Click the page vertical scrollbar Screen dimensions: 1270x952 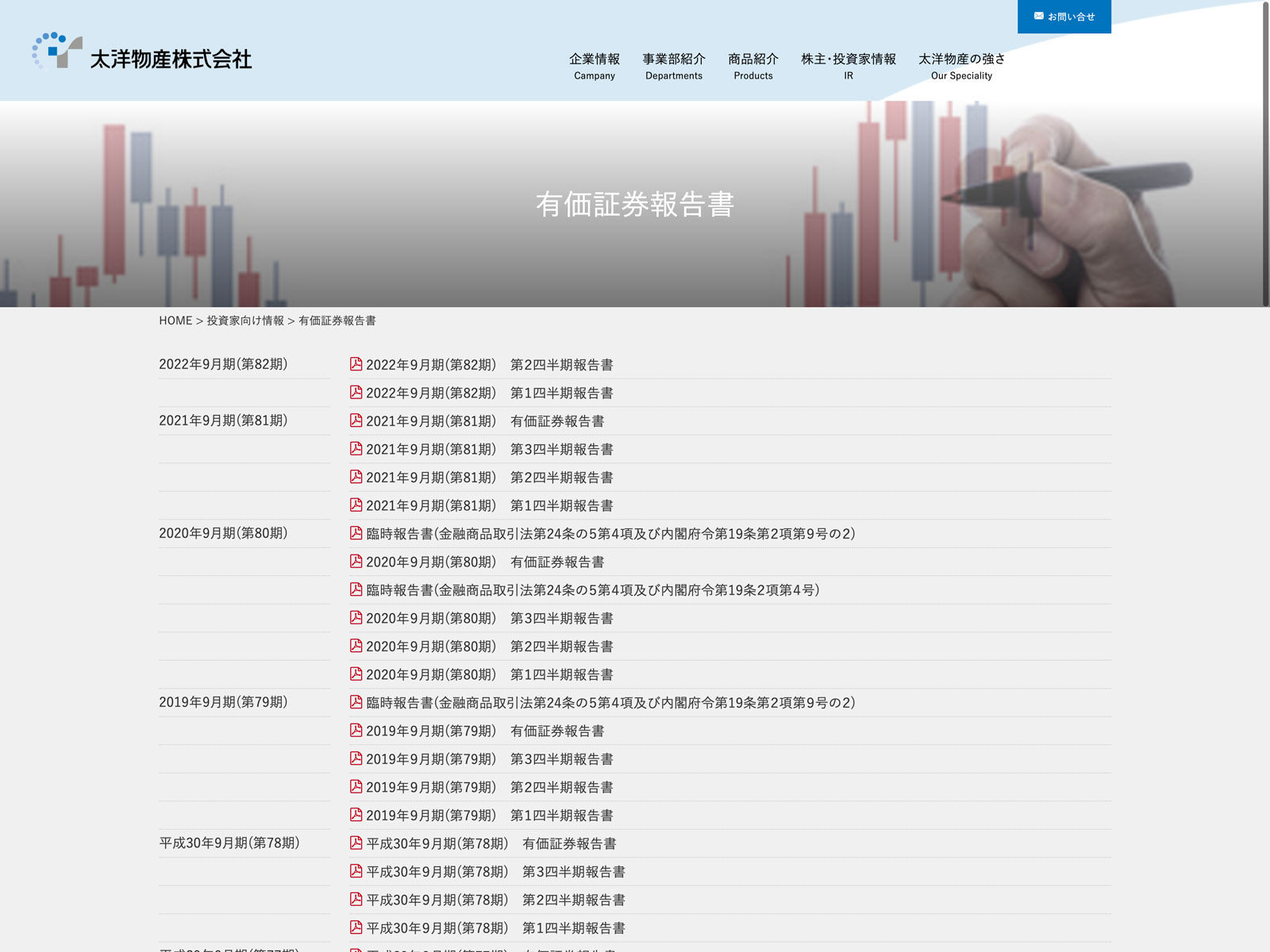pyautogui.click(x=1265, y=155)
